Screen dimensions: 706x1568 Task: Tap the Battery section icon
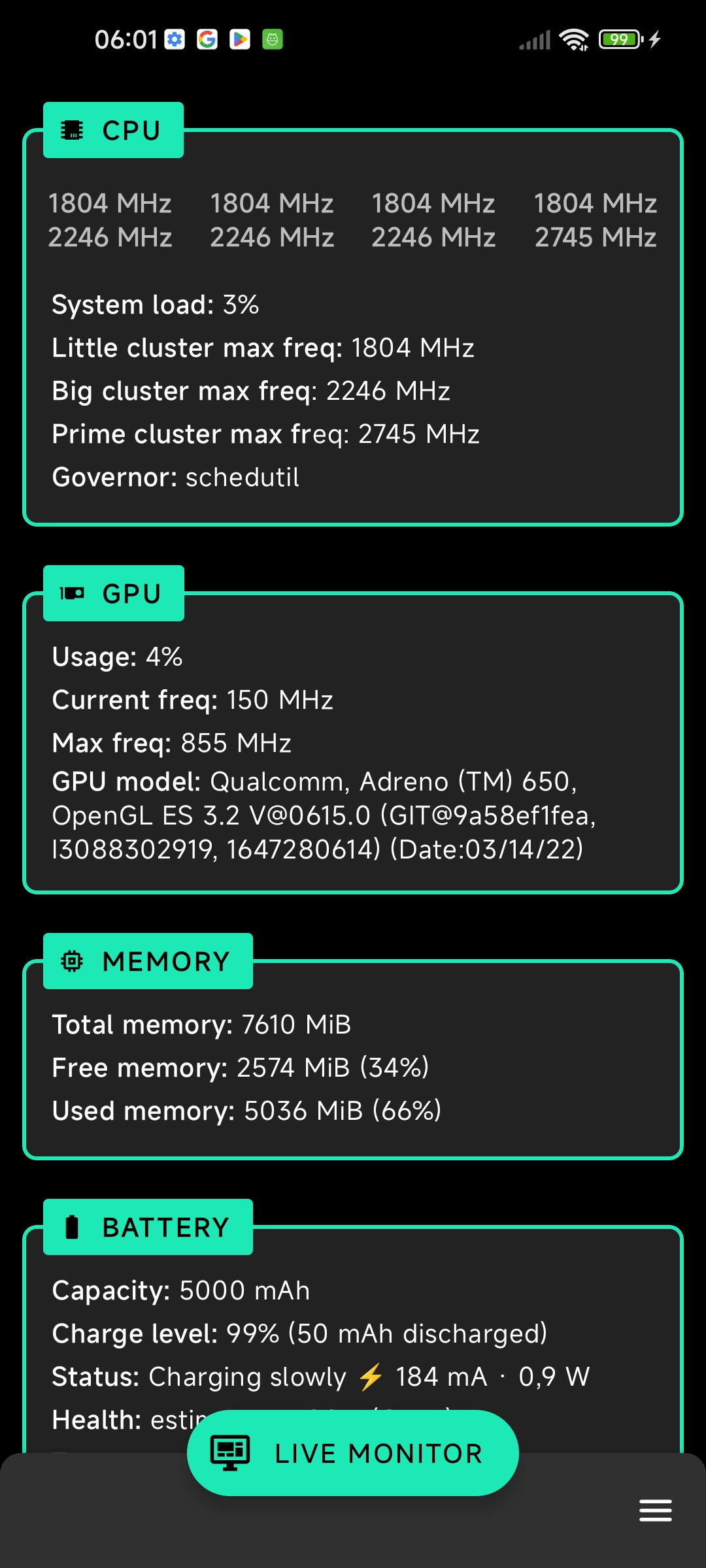[72, 1227]
